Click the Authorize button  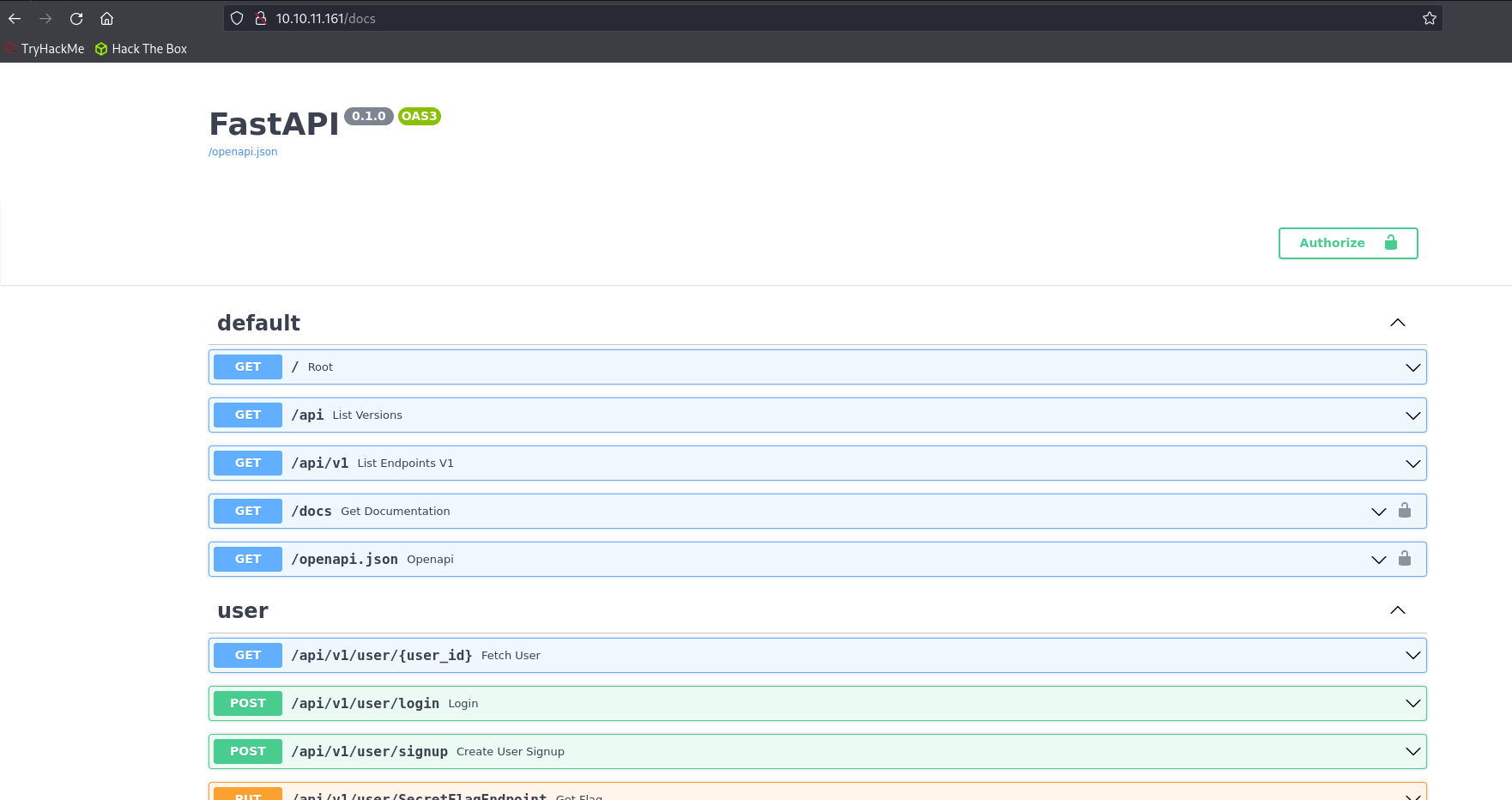pos(1348,243)
